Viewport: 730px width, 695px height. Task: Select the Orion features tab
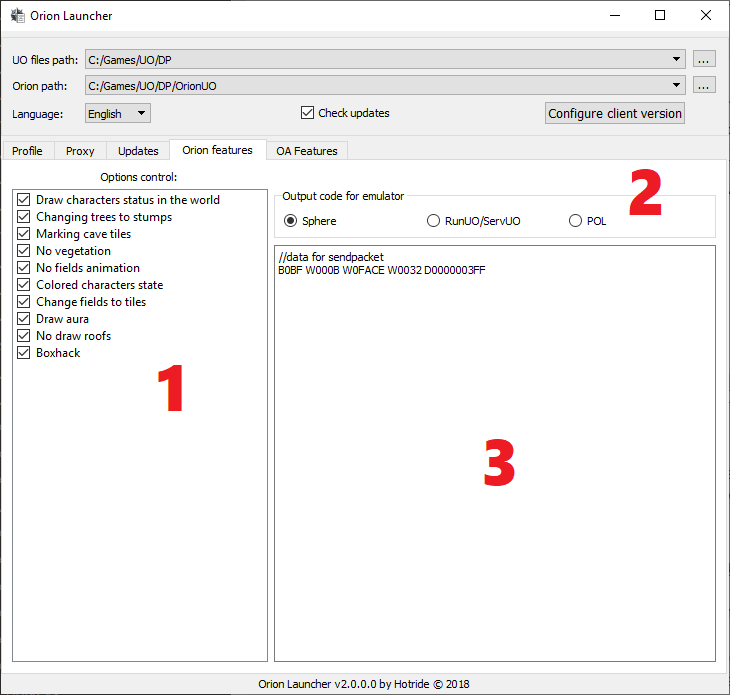pyautogui.click(x=217, y=150)
